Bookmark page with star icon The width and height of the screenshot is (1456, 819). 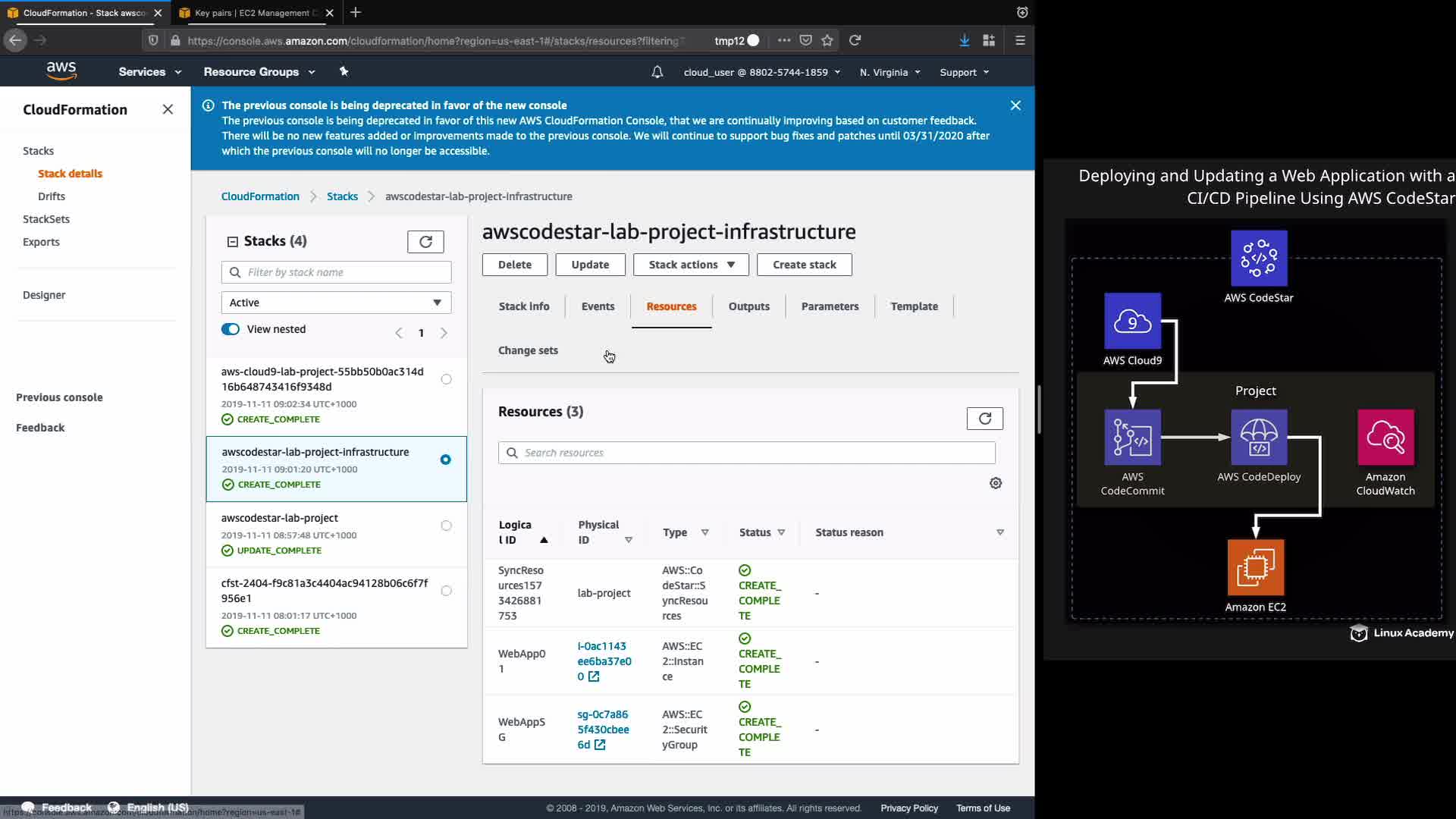(827, 40)
